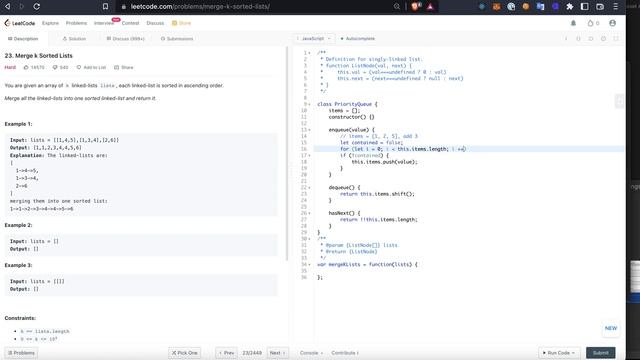
Task: Open the browser hamburger menu
Action: (x=616, y=7)
